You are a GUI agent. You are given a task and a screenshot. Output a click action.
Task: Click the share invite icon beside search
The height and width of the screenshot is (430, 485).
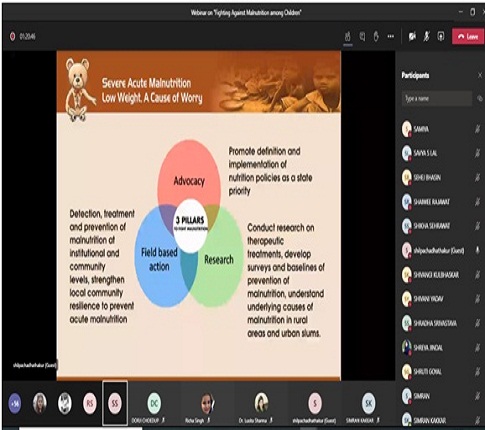pos(479,98)
